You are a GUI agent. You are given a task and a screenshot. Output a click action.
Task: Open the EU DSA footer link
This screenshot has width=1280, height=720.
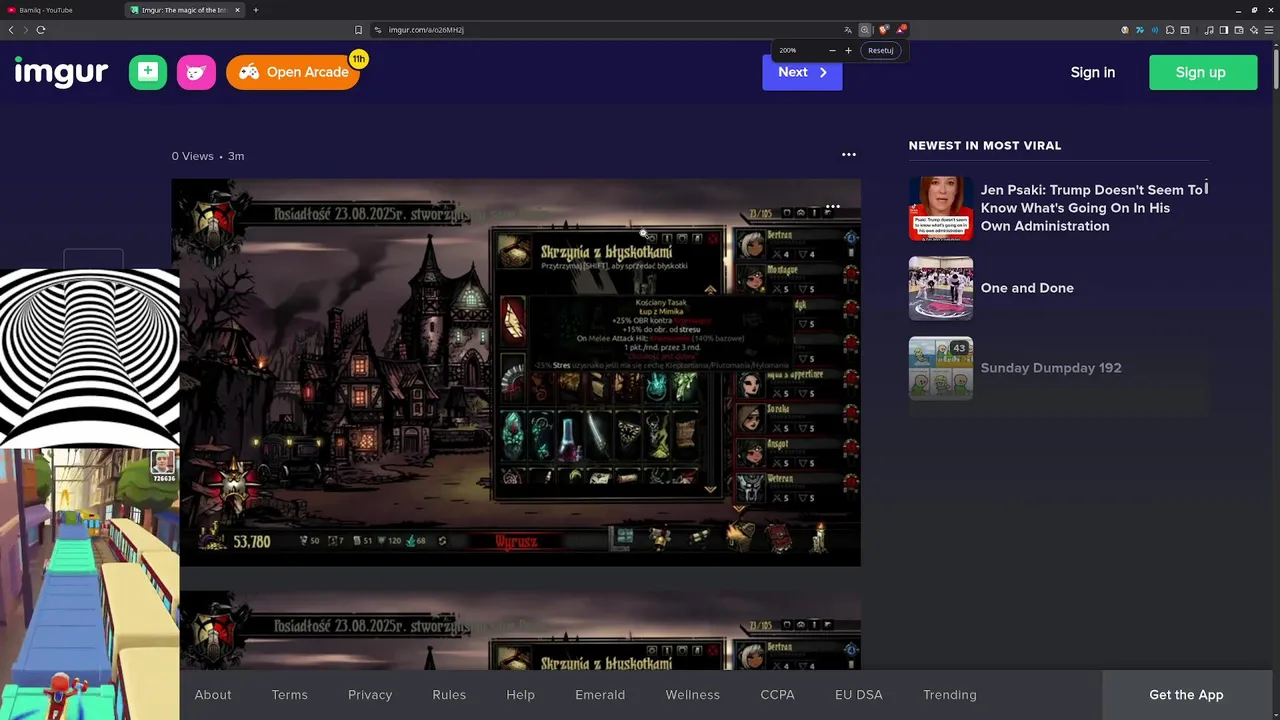[x=859, y=695]
